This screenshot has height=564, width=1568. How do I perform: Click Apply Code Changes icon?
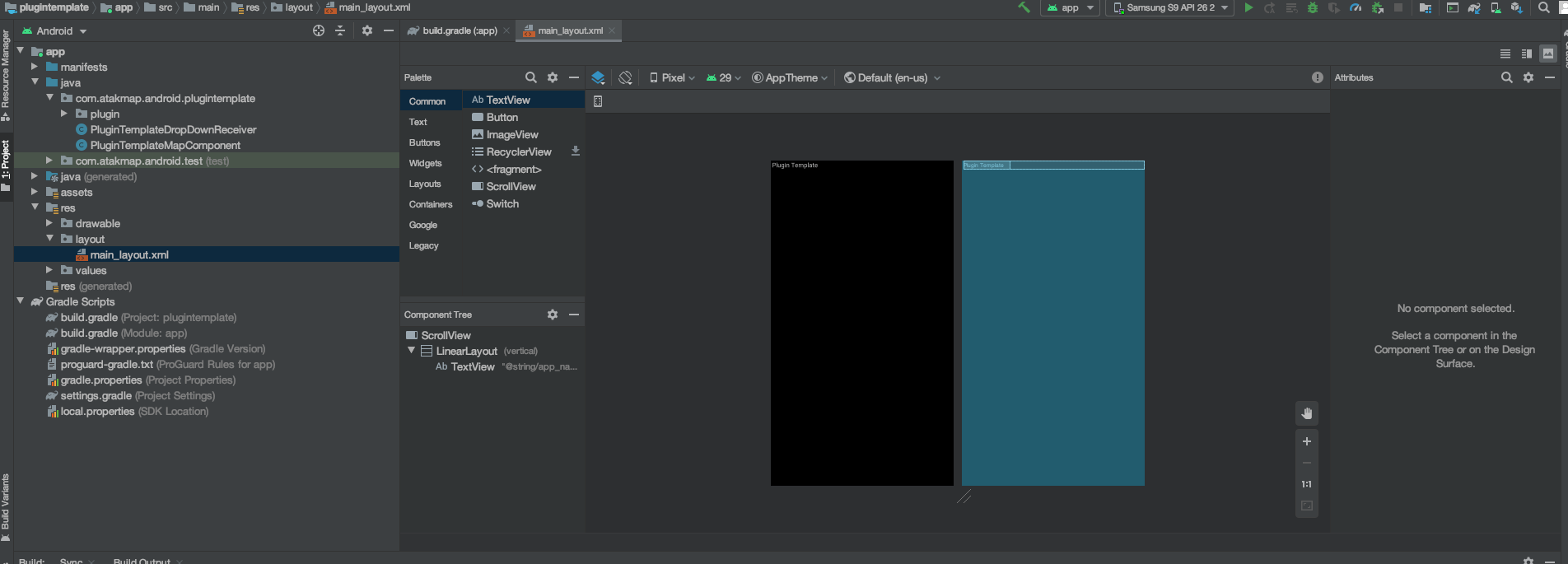pos(1291,7)
